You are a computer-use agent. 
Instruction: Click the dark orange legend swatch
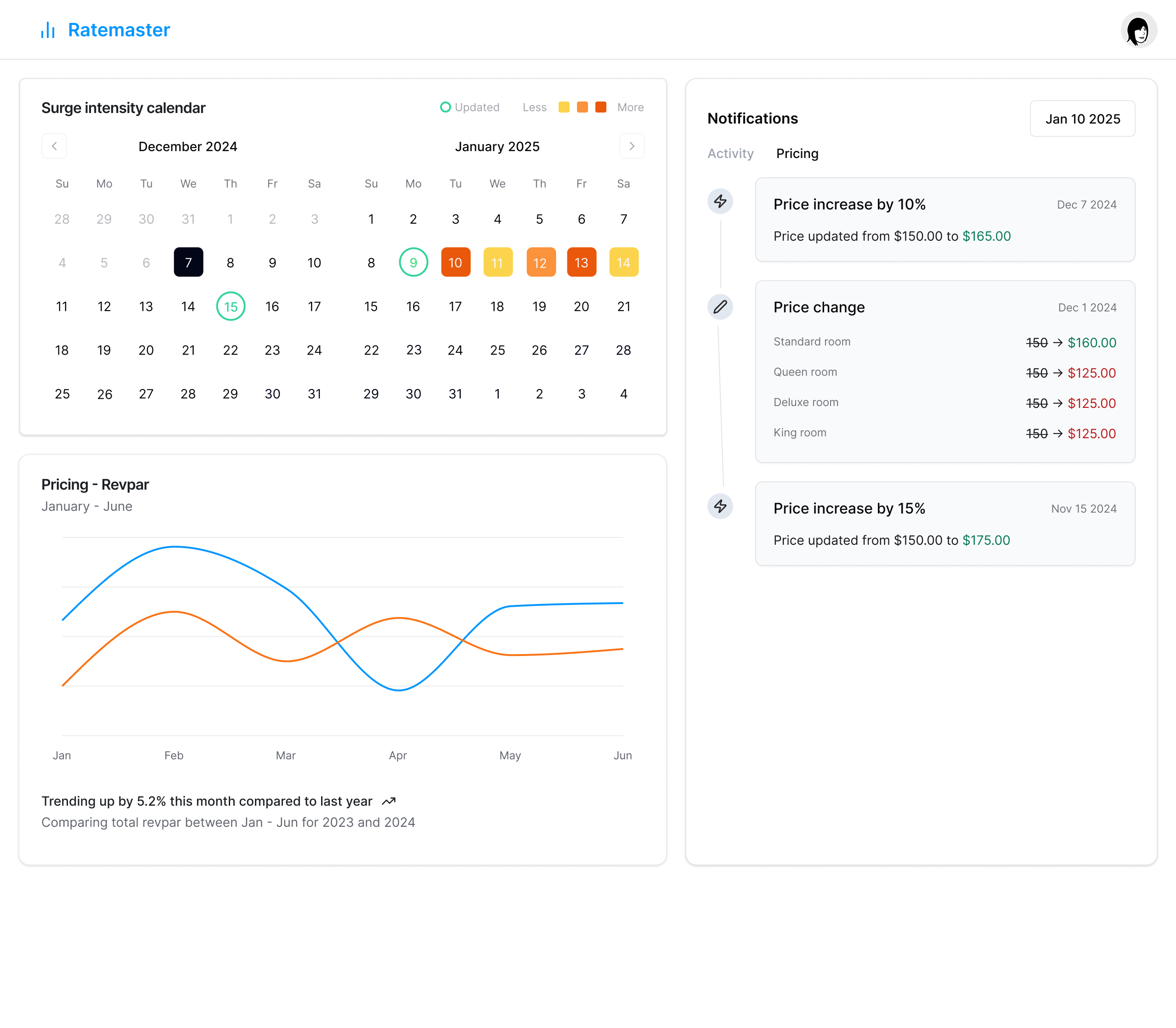[600, 107]
